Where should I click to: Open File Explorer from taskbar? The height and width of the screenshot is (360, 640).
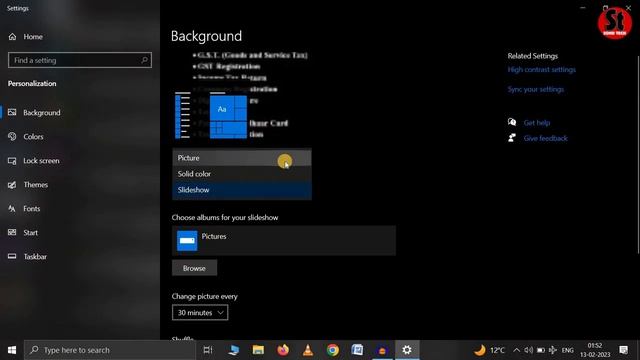click(258, 350)
